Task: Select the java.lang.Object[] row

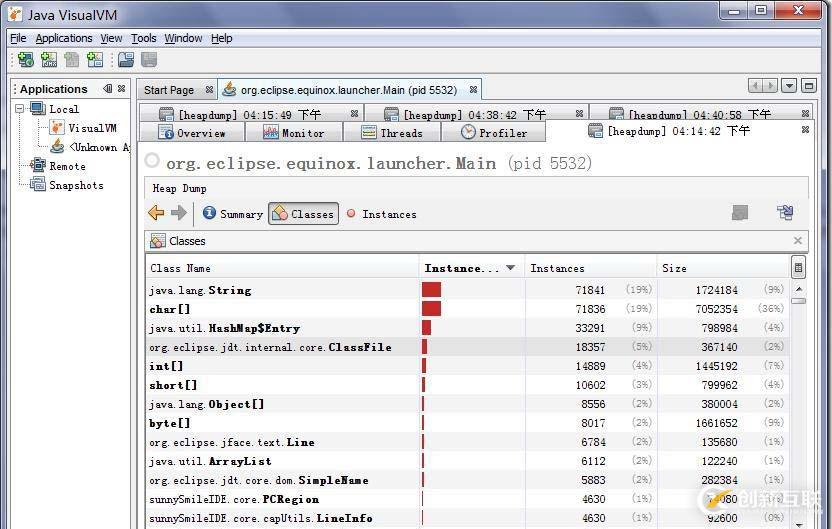Action: click(468, 404)
